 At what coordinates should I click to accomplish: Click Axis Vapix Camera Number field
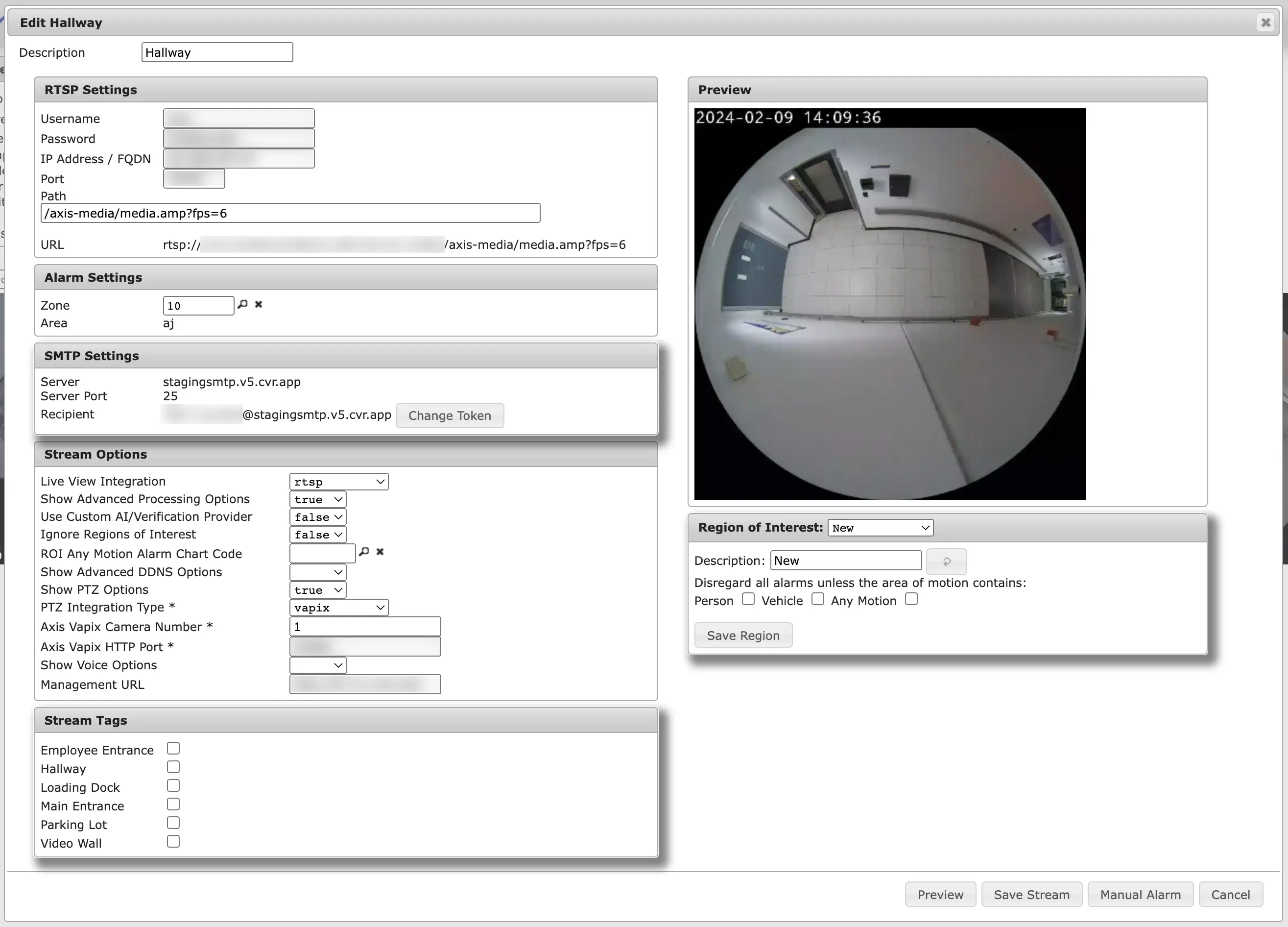tap(364, 627)
